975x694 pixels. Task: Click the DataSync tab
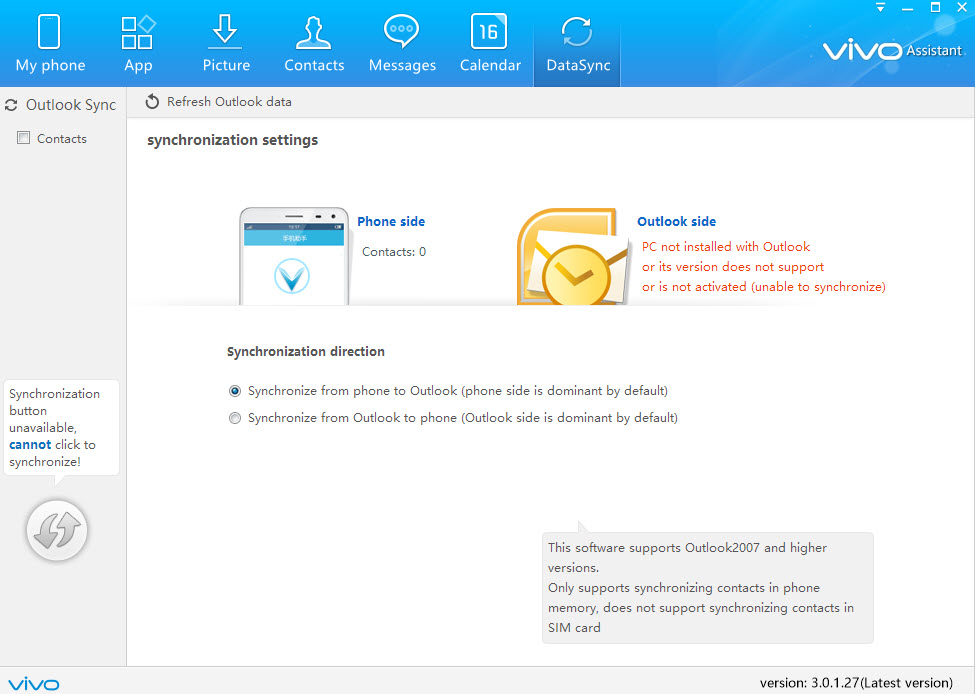(x=577, y=44)
